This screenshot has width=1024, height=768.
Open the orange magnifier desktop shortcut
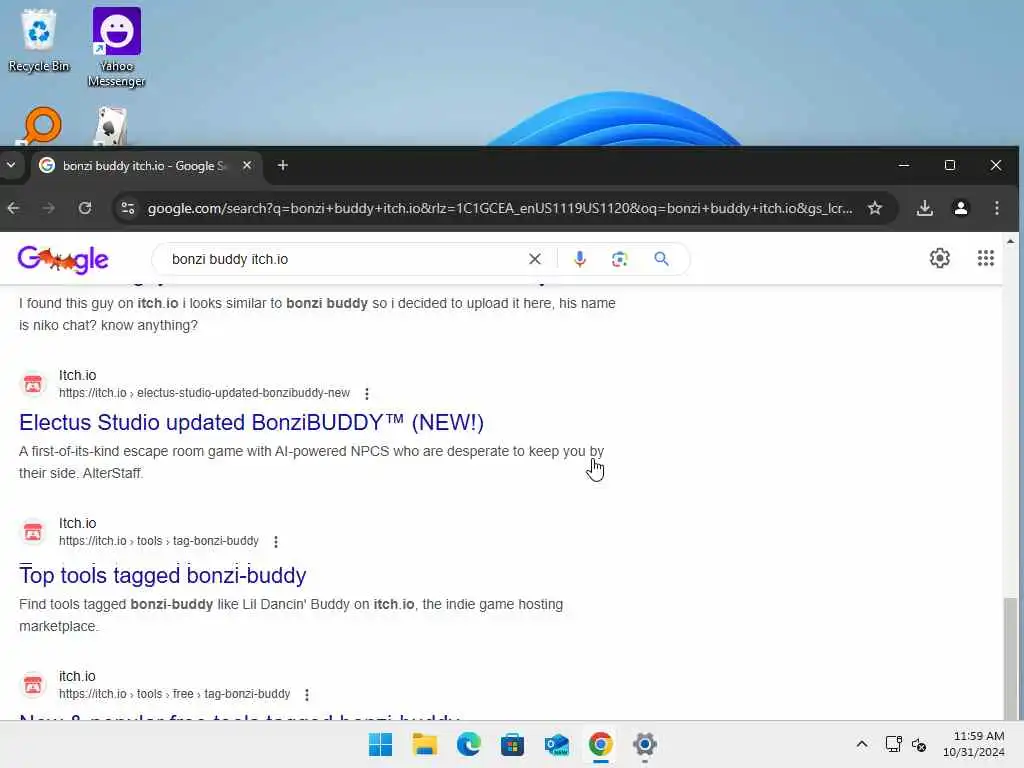click(x=41, y=125)
